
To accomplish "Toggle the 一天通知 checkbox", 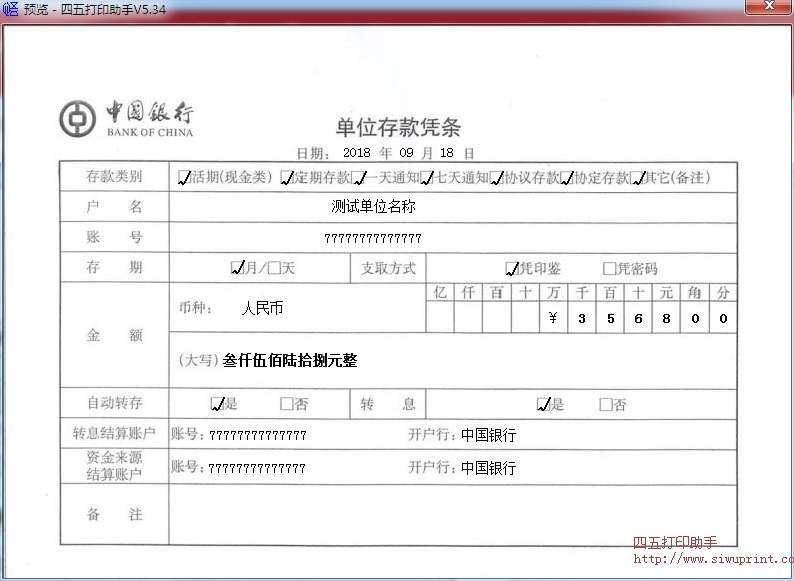I will coord(358,178).
